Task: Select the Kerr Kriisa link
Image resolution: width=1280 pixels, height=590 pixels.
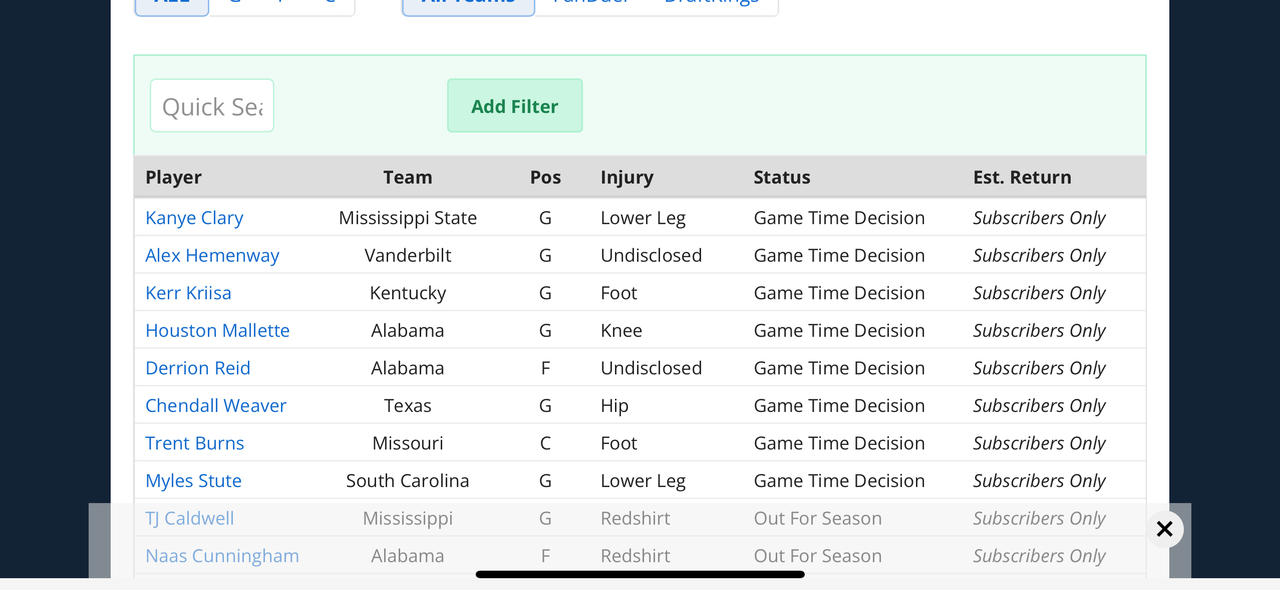Action: (188, 293)
